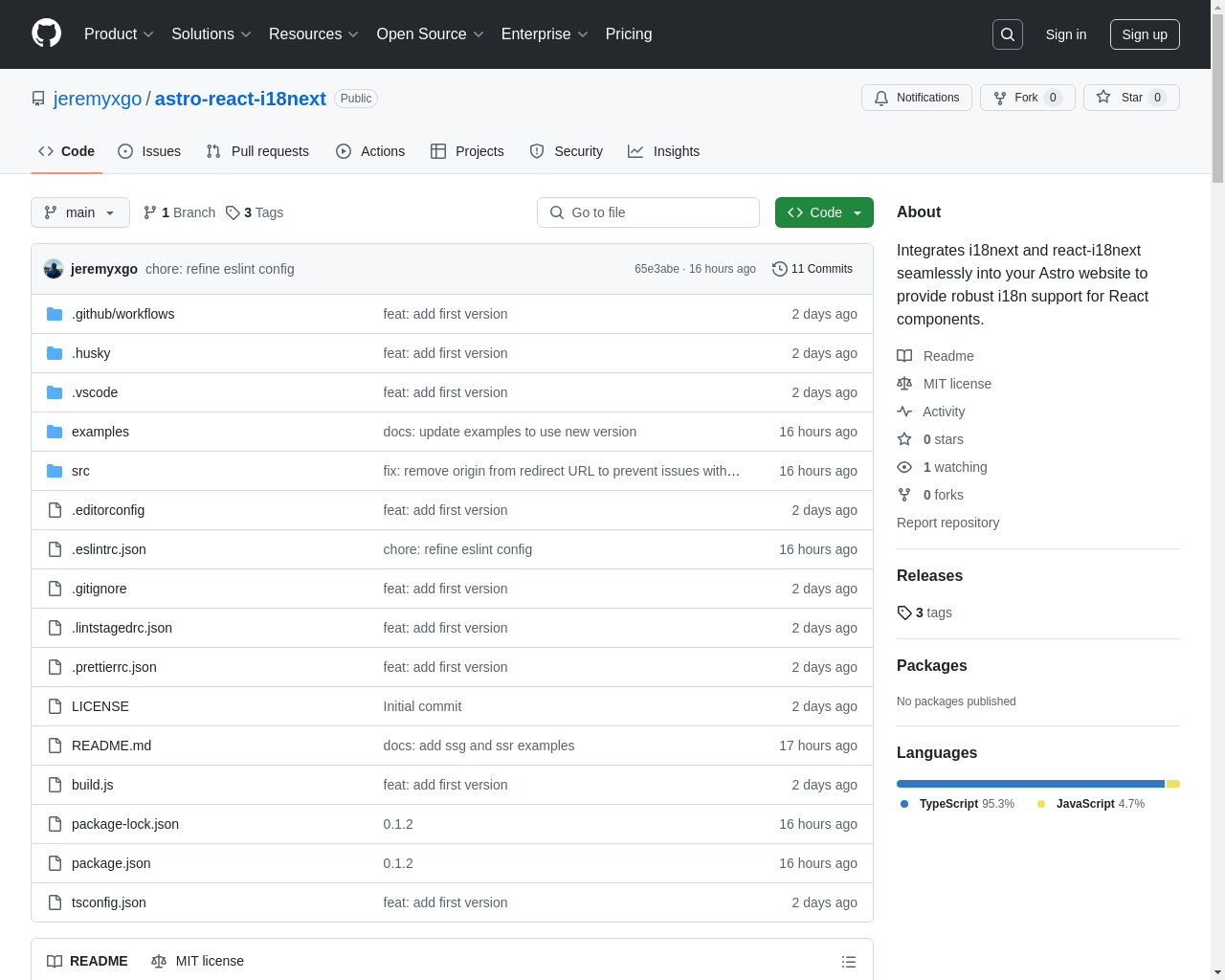Click the Sign up button

coord(1145,34)
